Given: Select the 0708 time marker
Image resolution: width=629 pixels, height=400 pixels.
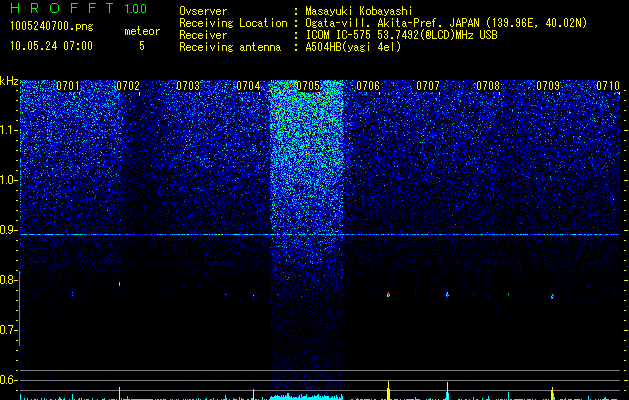Looking at the screenshot, I should pos(488,86).
